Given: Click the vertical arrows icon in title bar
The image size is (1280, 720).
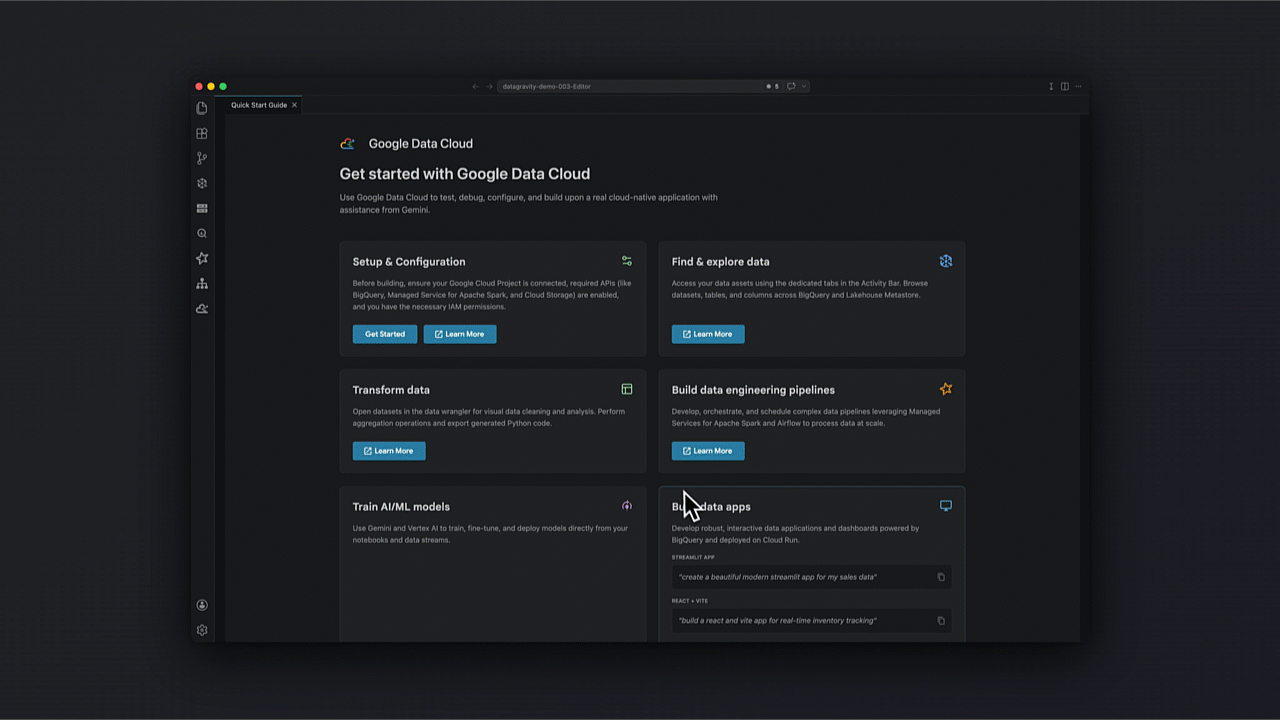Looking at the screenshot, I should [1051, 86].
